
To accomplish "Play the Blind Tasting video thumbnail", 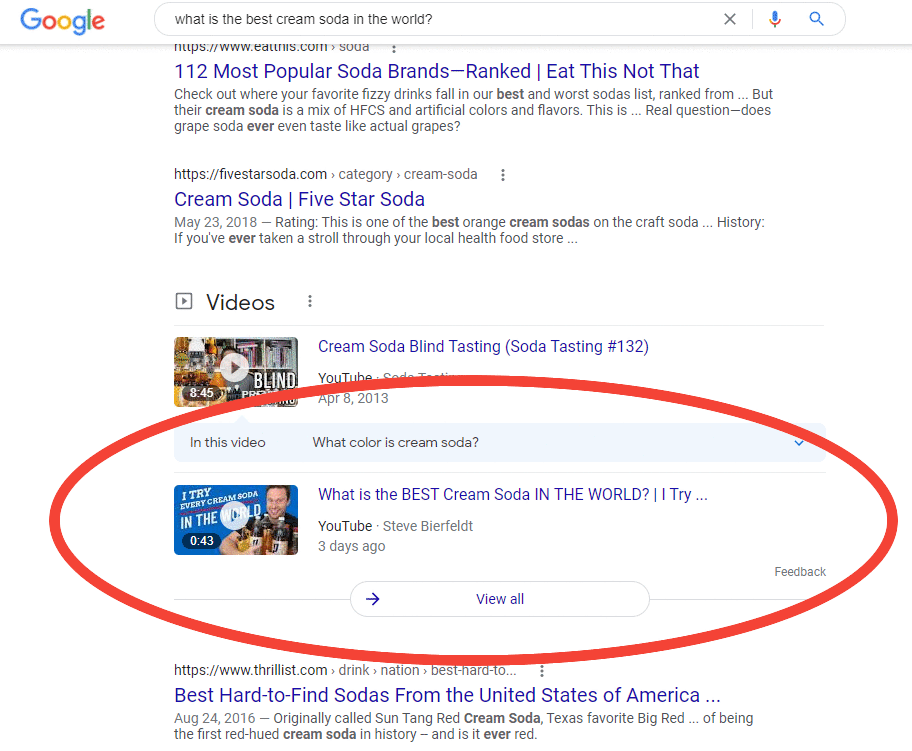I will [236, 372].
